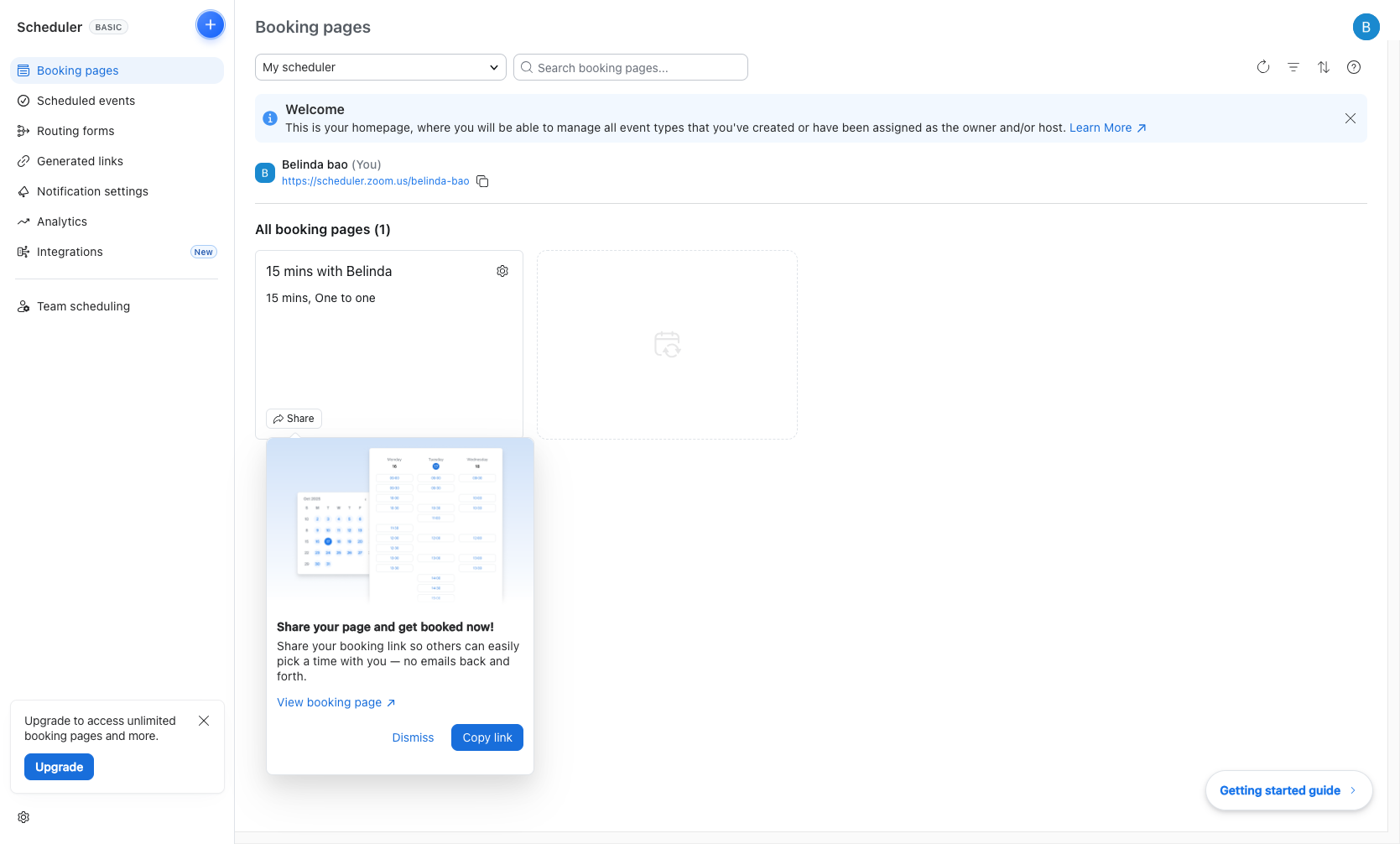Open View booking page link
Screen dimensions: 1400x844
[336, 702]
